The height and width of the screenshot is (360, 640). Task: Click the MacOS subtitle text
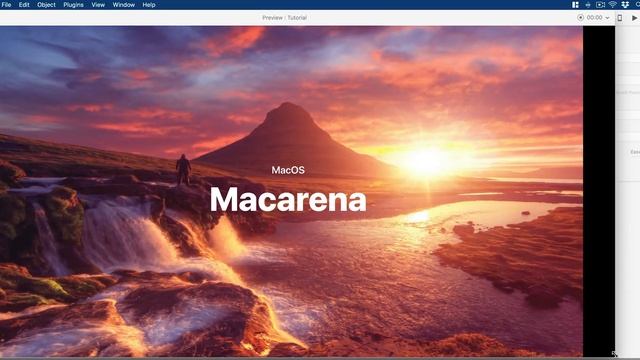(288, 170)
